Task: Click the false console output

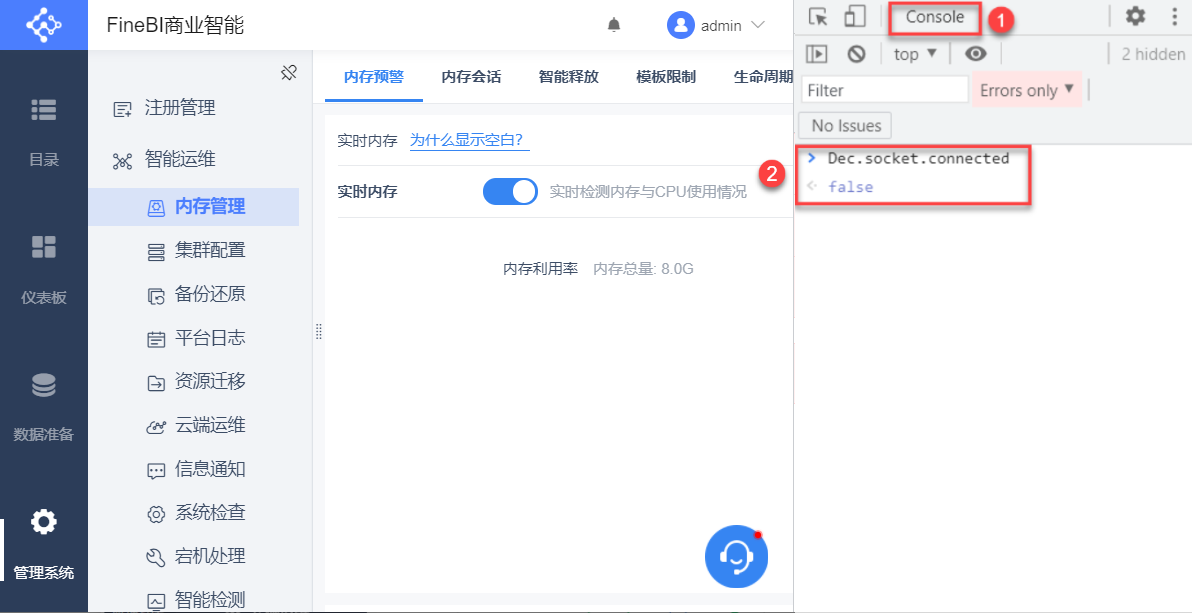Action: (x=850, y=186)
